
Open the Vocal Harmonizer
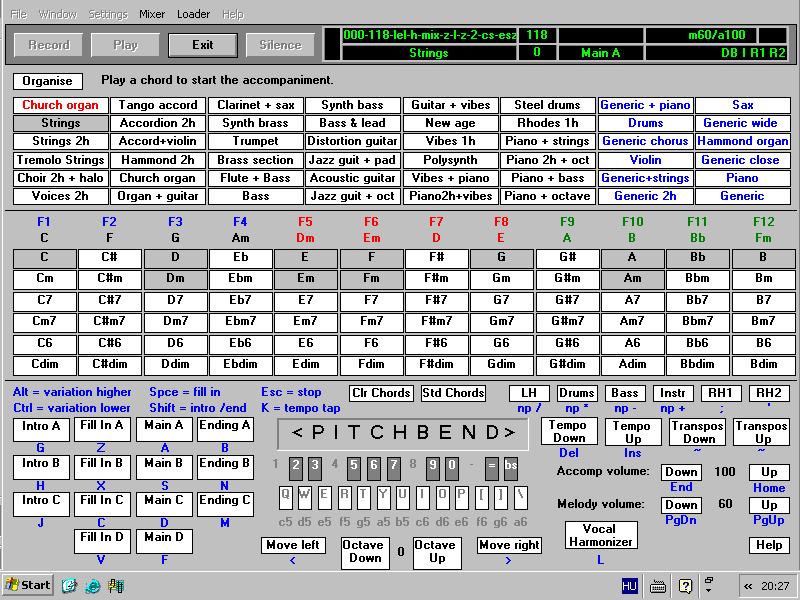pyautogui.click(x=600, y=535)
